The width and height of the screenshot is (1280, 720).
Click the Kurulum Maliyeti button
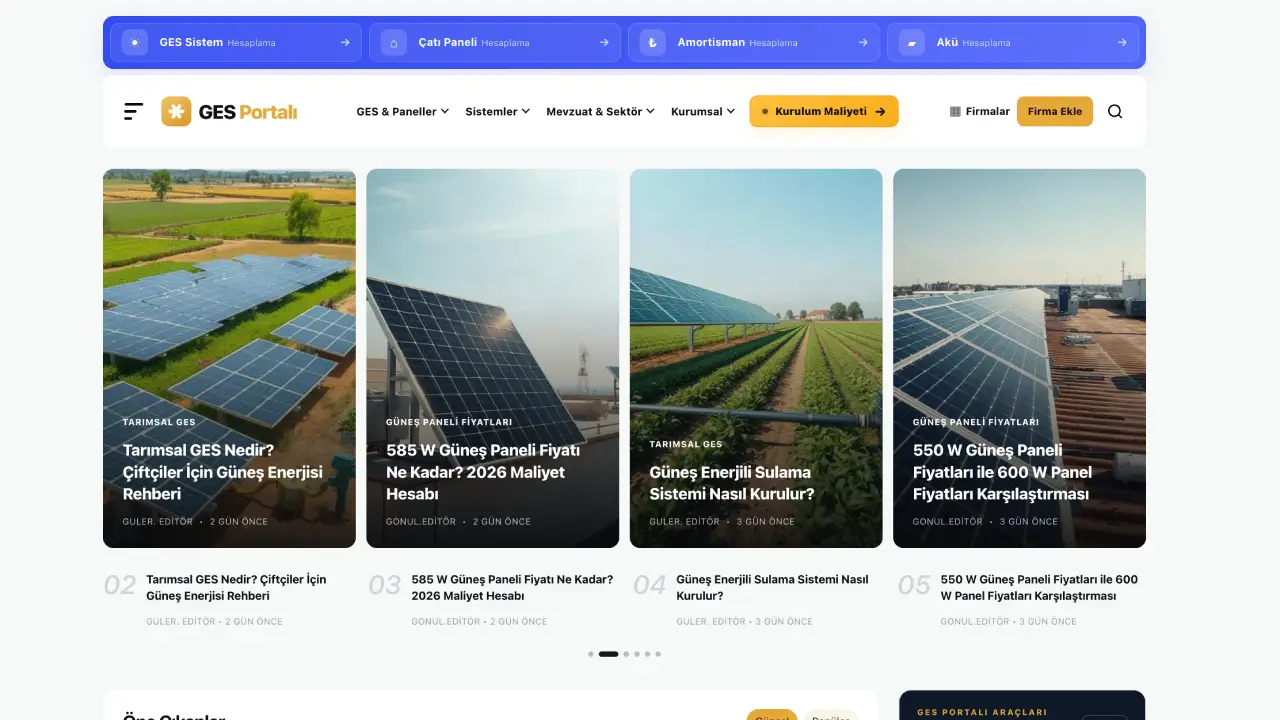(824, 111)
